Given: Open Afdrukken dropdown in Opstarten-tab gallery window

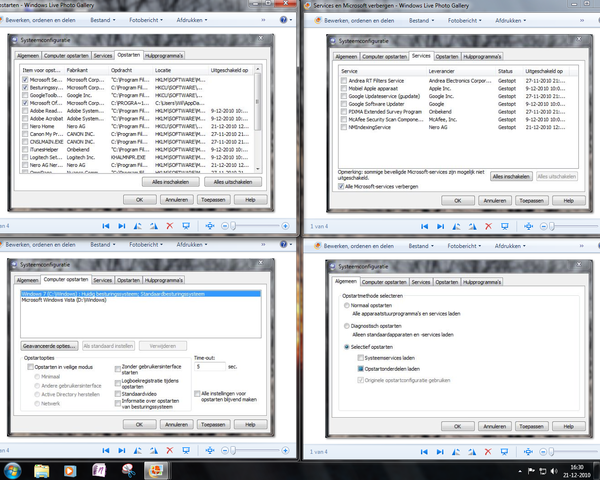Looking at the screenshot, I should coord(192,20).
